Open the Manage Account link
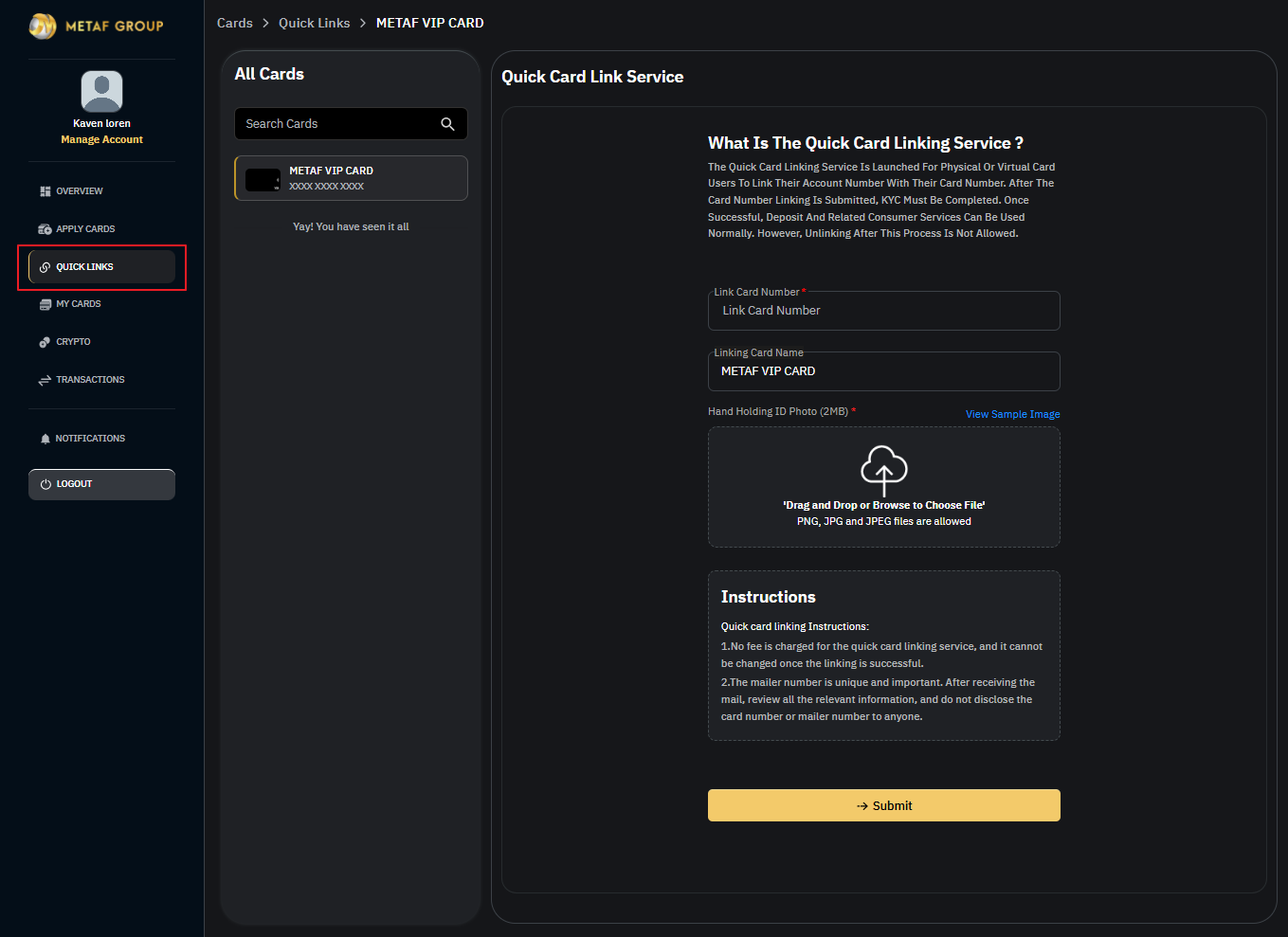This screenshot has height=937, width=1288. coord(101,139)
